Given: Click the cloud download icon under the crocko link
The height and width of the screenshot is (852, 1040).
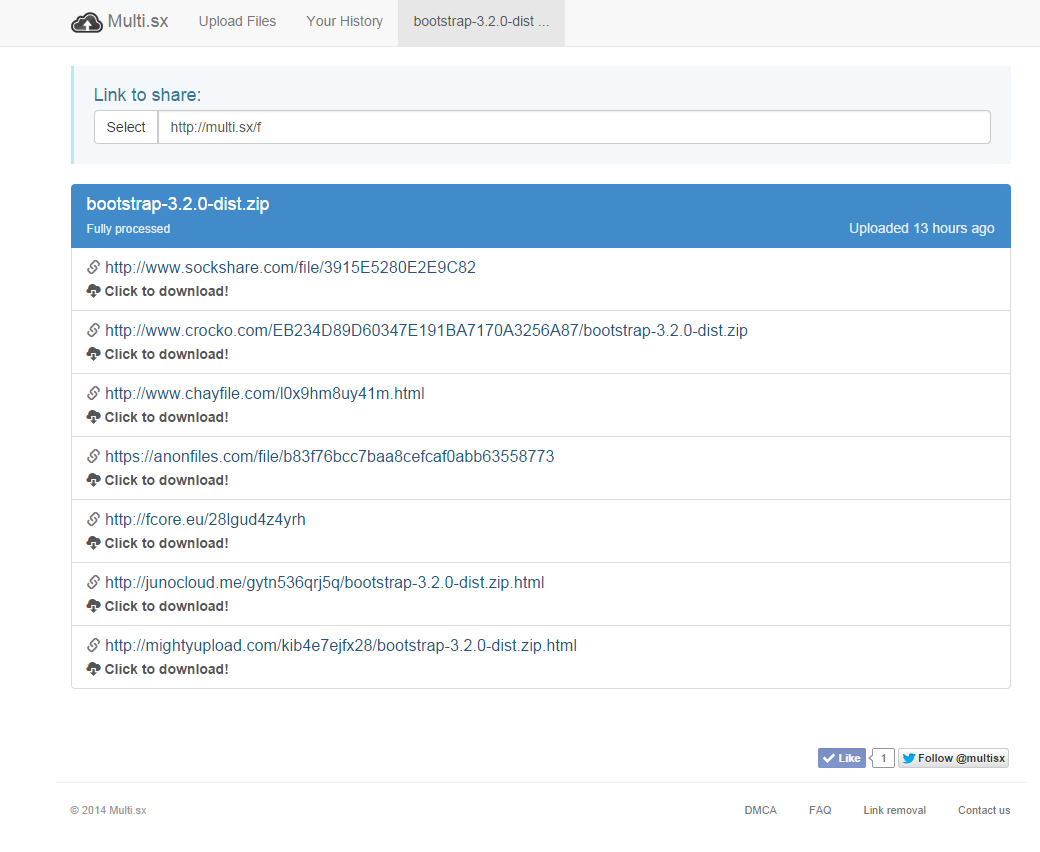Looking at the screenshot, I should [x=94, y=354].
